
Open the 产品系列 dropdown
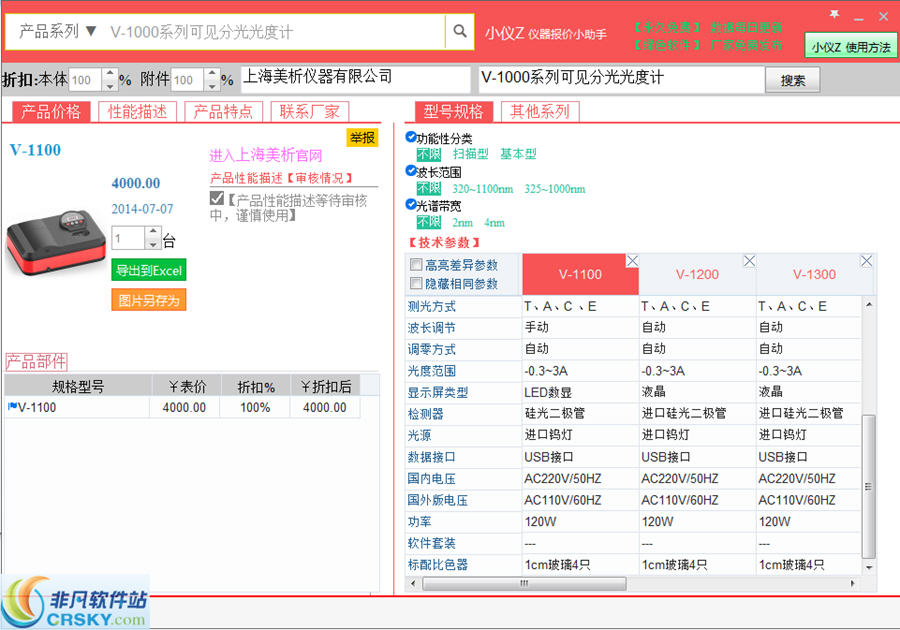[x=57, y=31]
